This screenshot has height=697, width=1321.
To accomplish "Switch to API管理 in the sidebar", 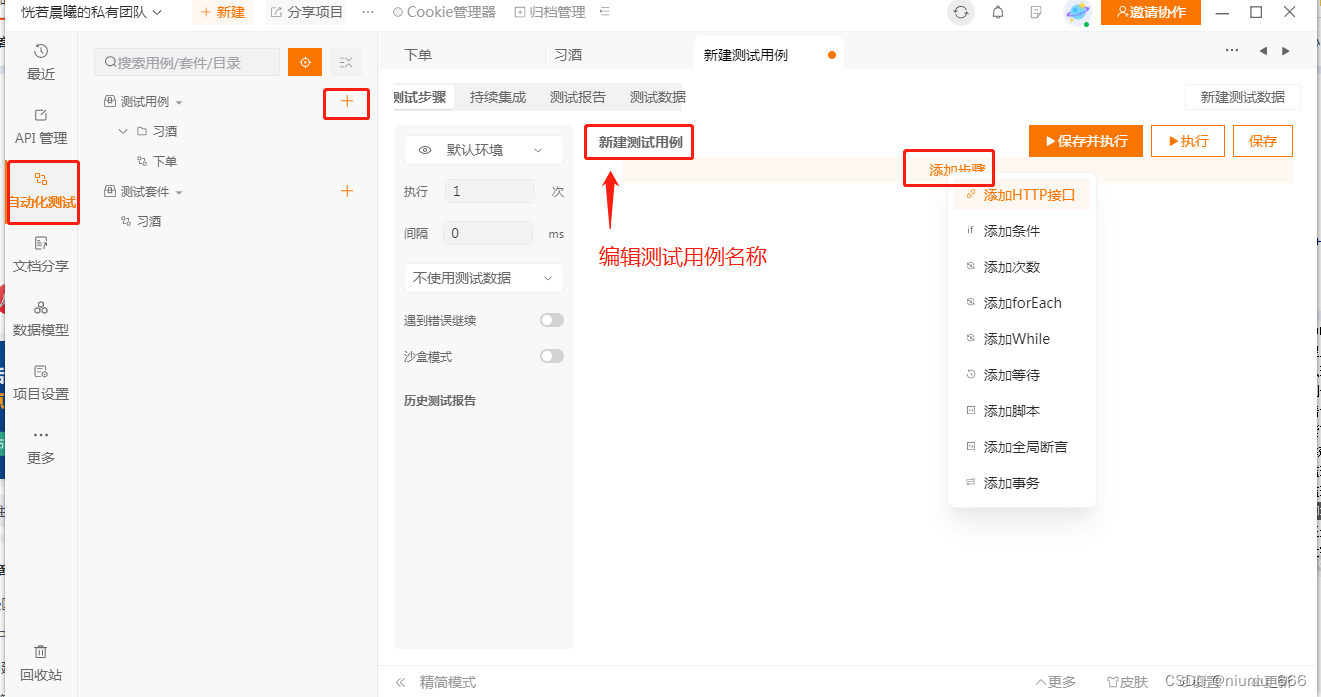I will tap(41, 125).
